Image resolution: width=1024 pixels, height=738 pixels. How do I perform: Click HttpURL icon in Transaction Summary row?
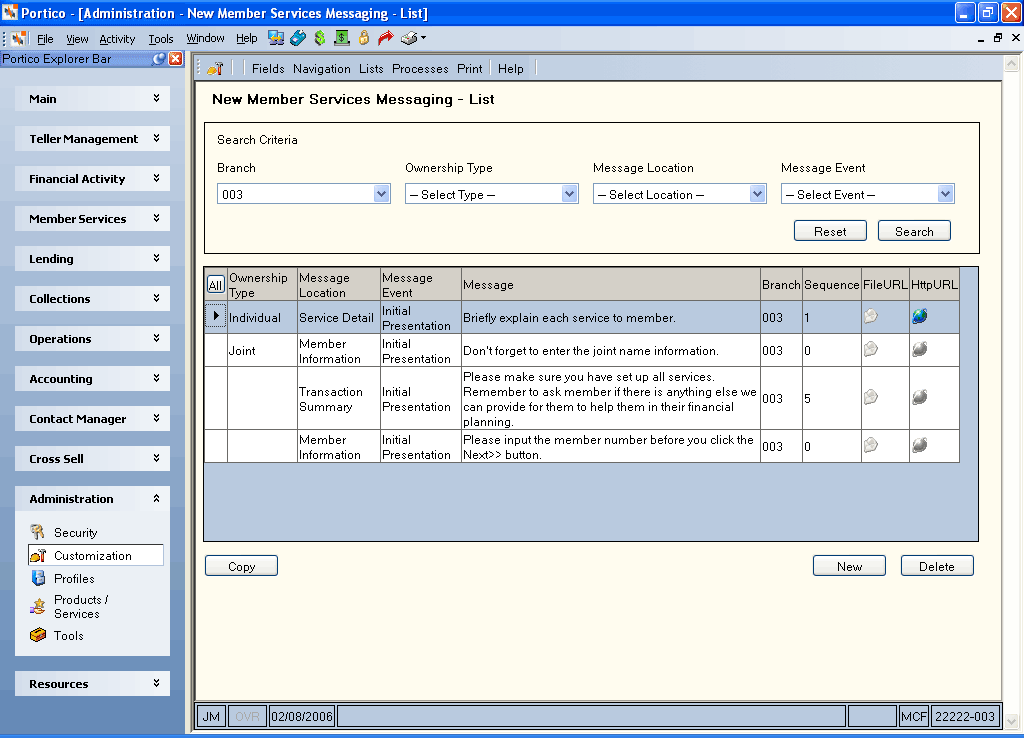920,397
